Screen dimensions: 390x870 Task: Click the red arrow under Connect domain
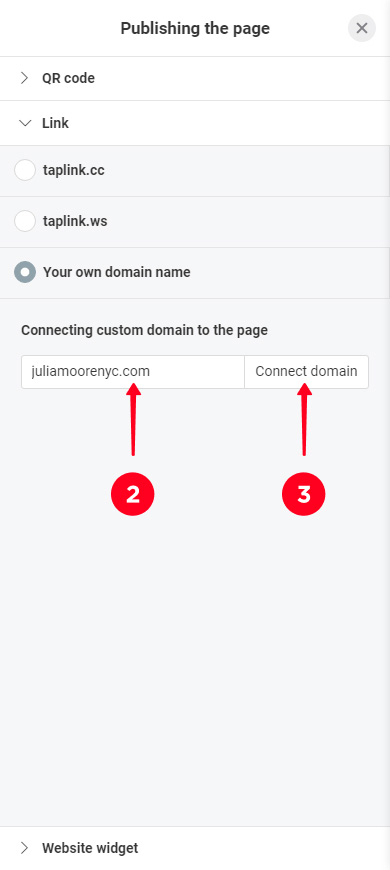[304, 420]
